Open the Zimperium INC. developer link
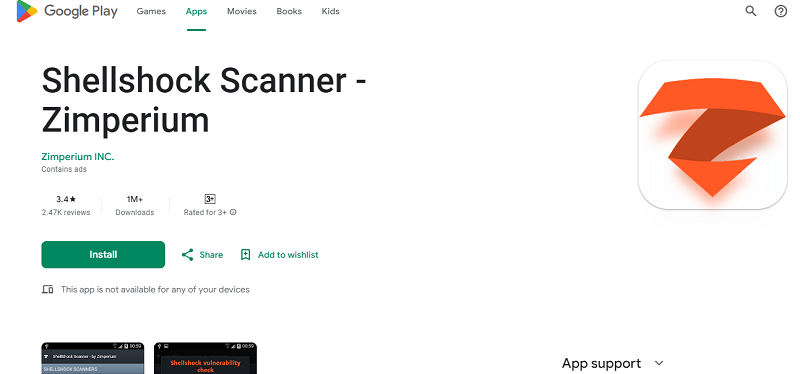800x374 pixels. 78,157
